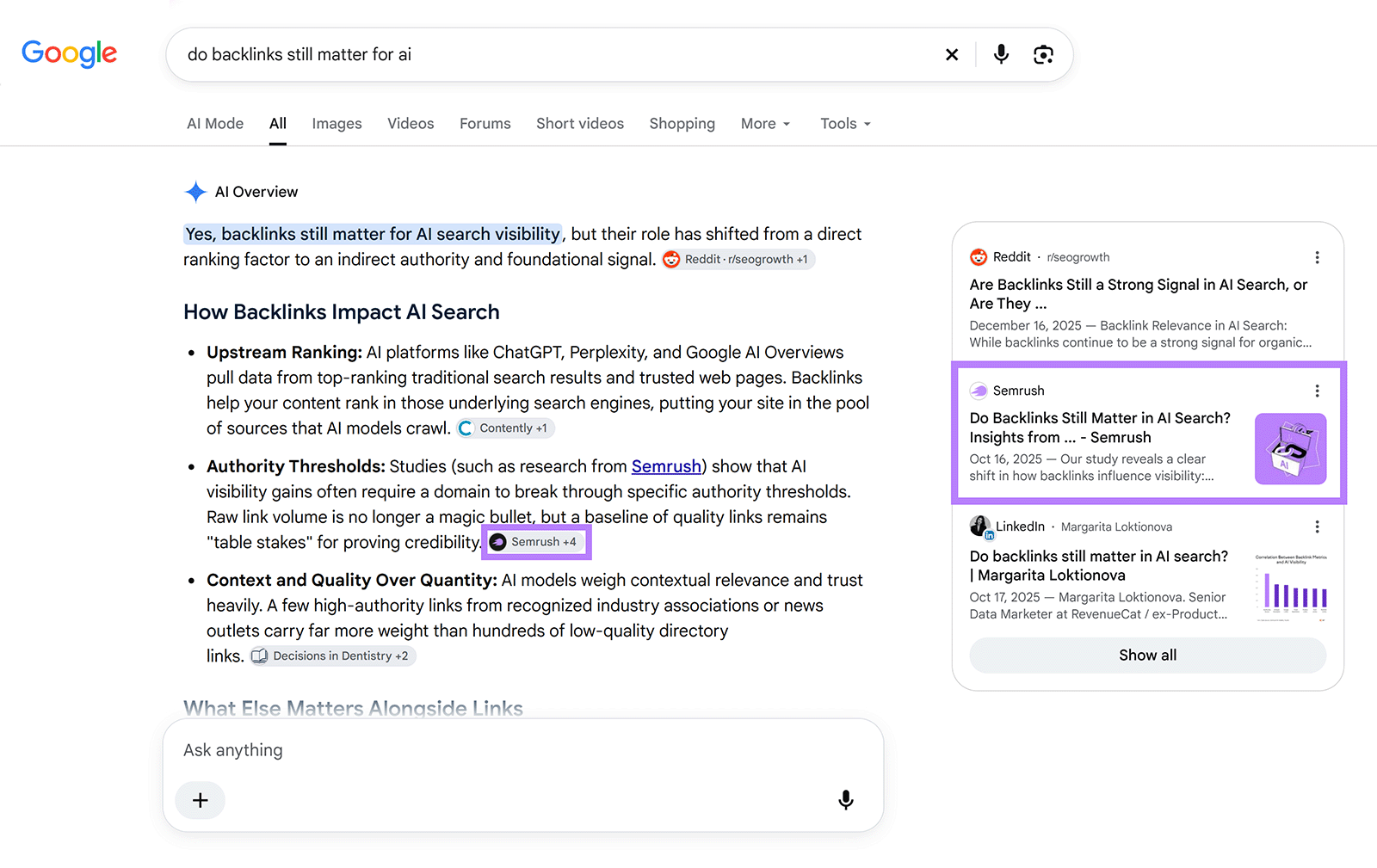1377x868 pixels.
Task: Expand the More search filters dropdown
Action: click(765, 124)
